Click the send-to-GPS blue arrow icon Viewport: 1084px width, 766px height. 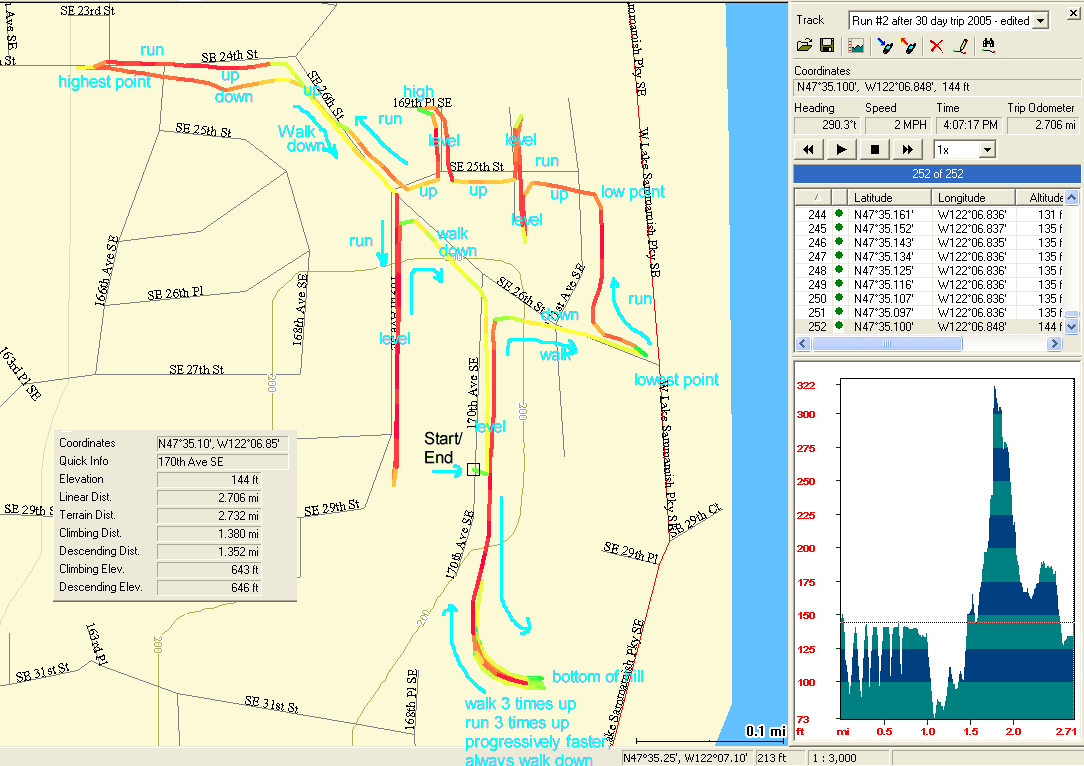[x=884, y=45]
